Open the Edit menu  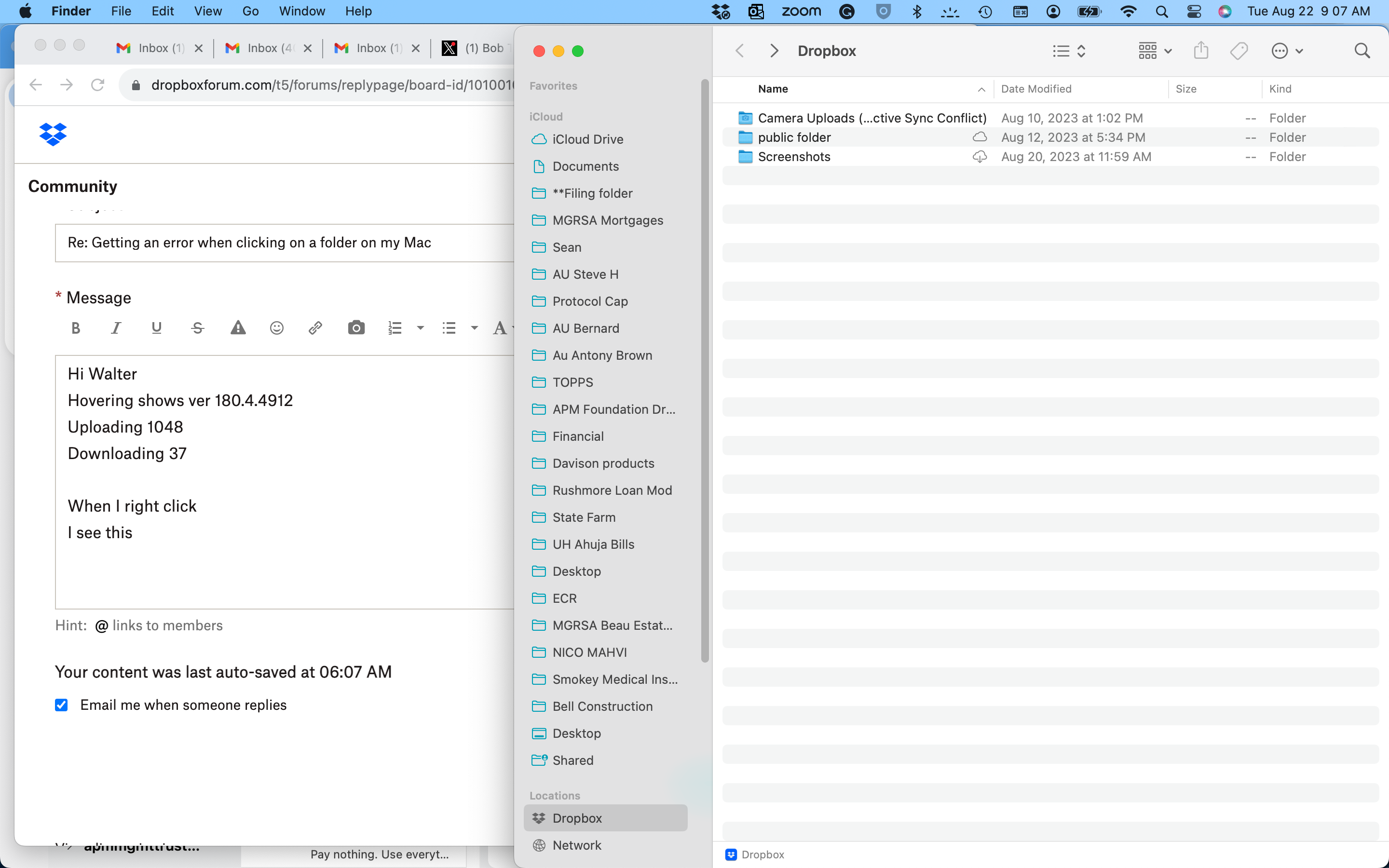point(163,11)
